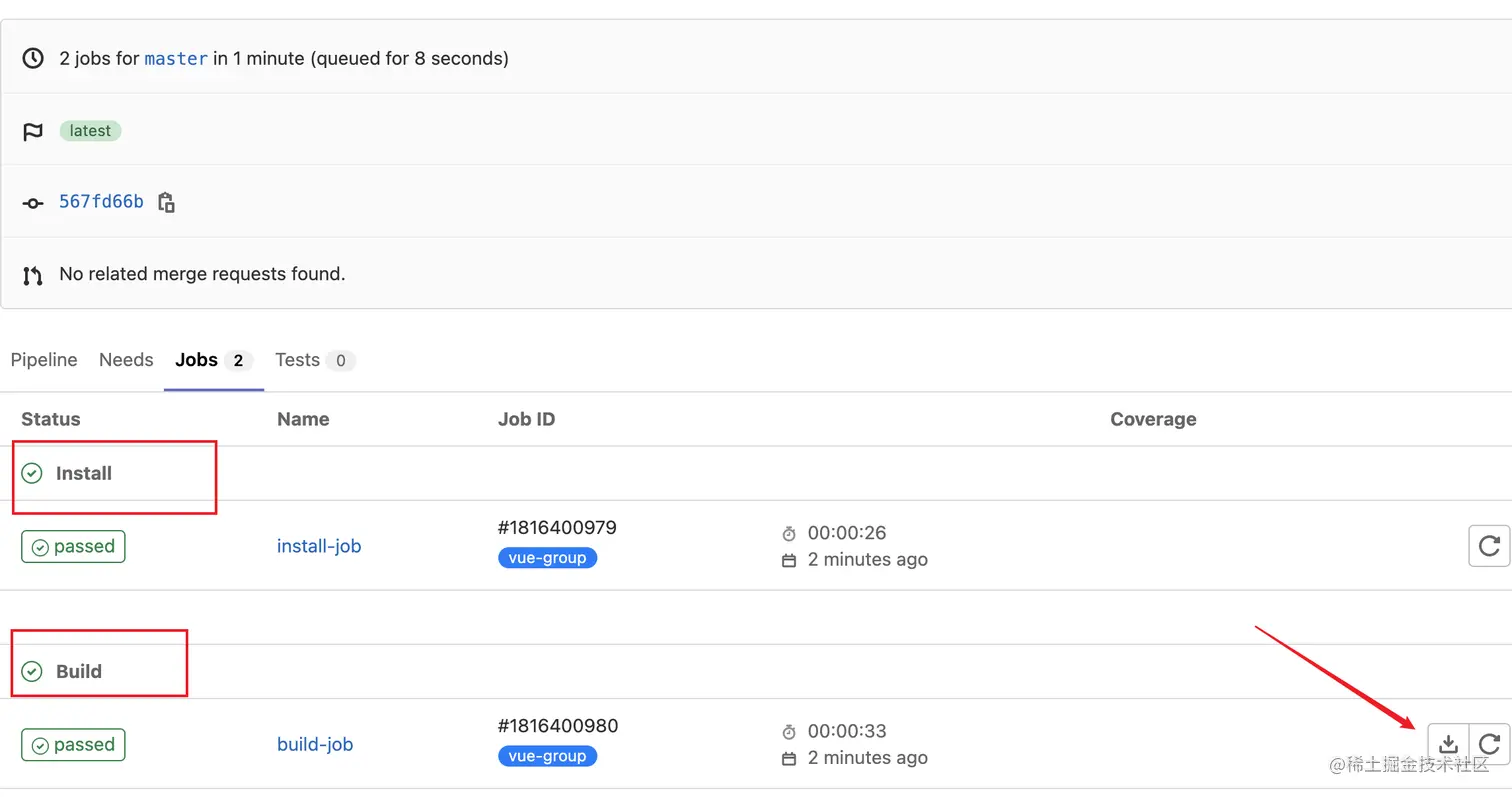Click the clock icon beside the jobs summary

33,59
